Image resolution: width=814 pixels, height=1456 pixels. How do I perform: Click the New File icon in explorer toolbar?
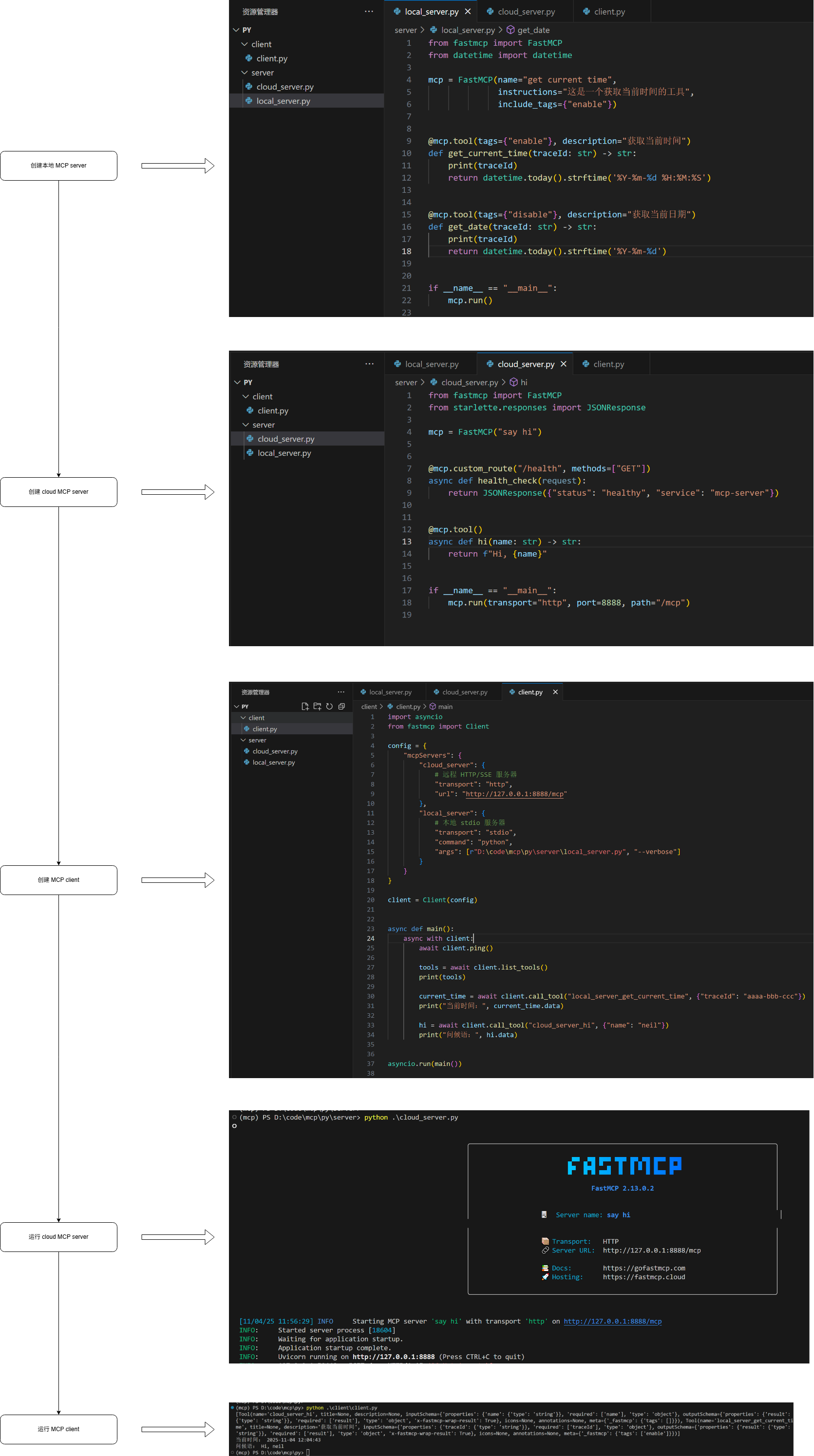coord(305,707)
